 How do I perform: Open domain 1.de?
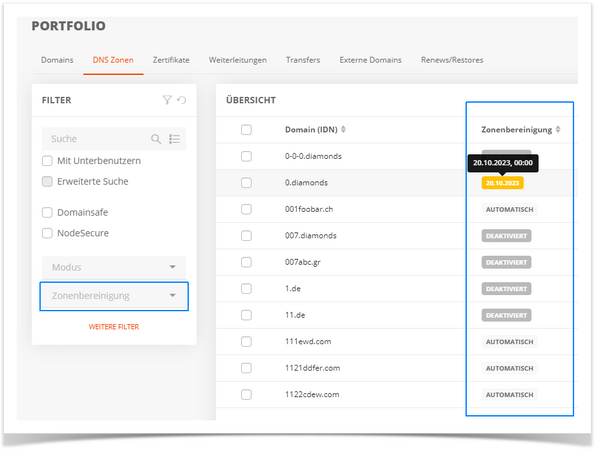(x=293, y=289)
